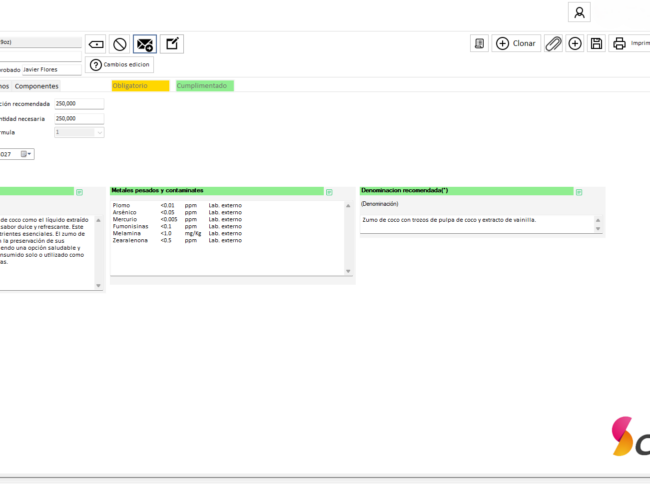Viewport: 650px width, 487px height.
Task: Click the edit pencil icon
Action: point(172,44)
